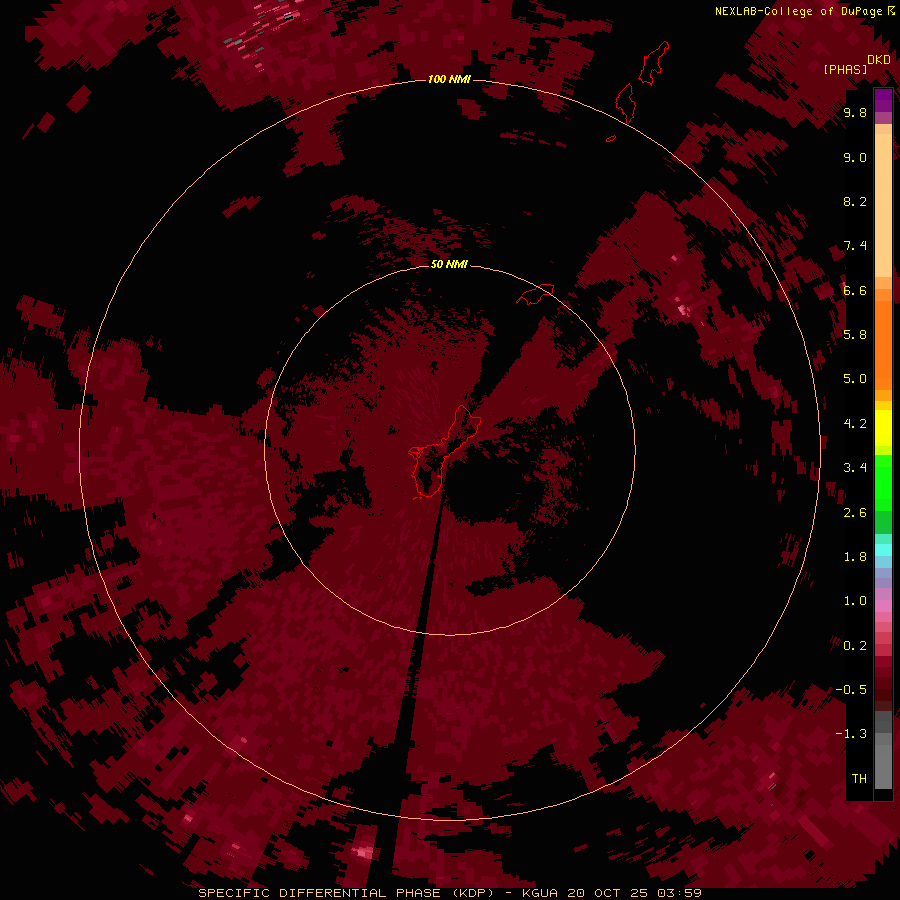Click the 8.2 value on the color scale

(855, 201)
